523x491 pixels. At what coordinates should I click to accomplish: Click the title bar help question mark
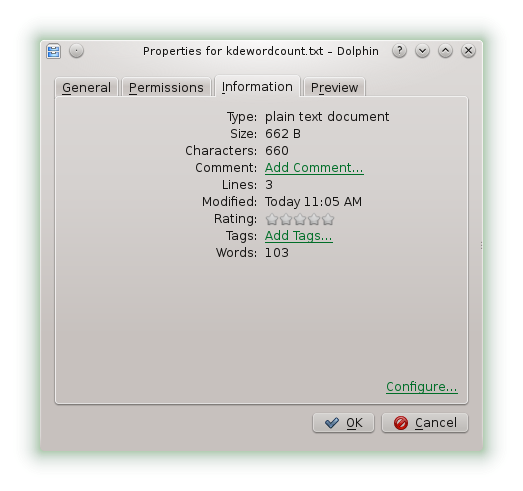coord(399,51)
